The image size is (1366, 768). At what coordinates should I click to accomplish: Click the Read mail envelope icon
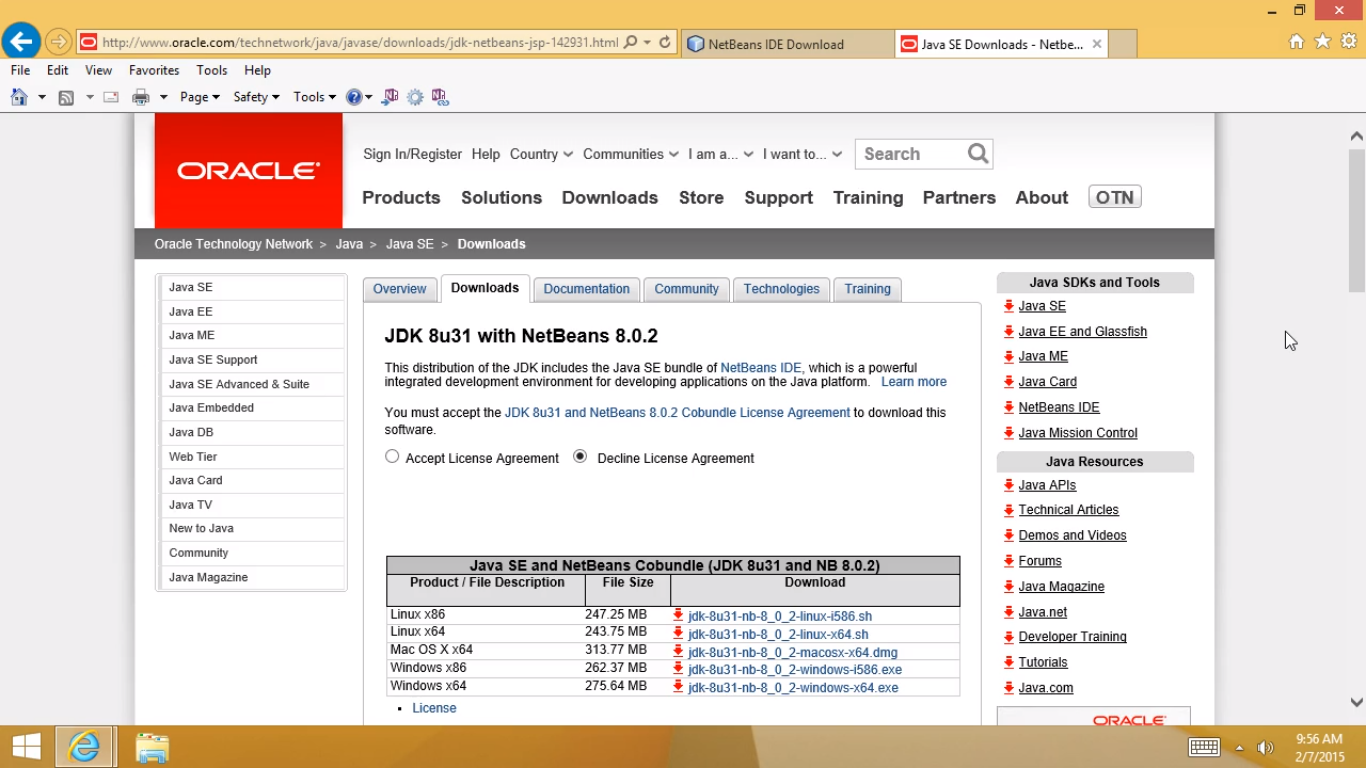tap(111, 97)
